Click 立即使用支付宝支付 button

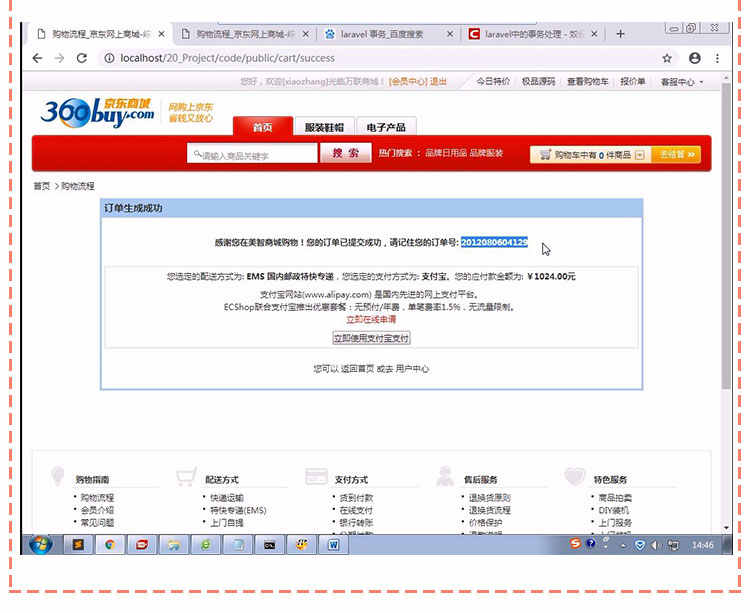coord(371,338)
